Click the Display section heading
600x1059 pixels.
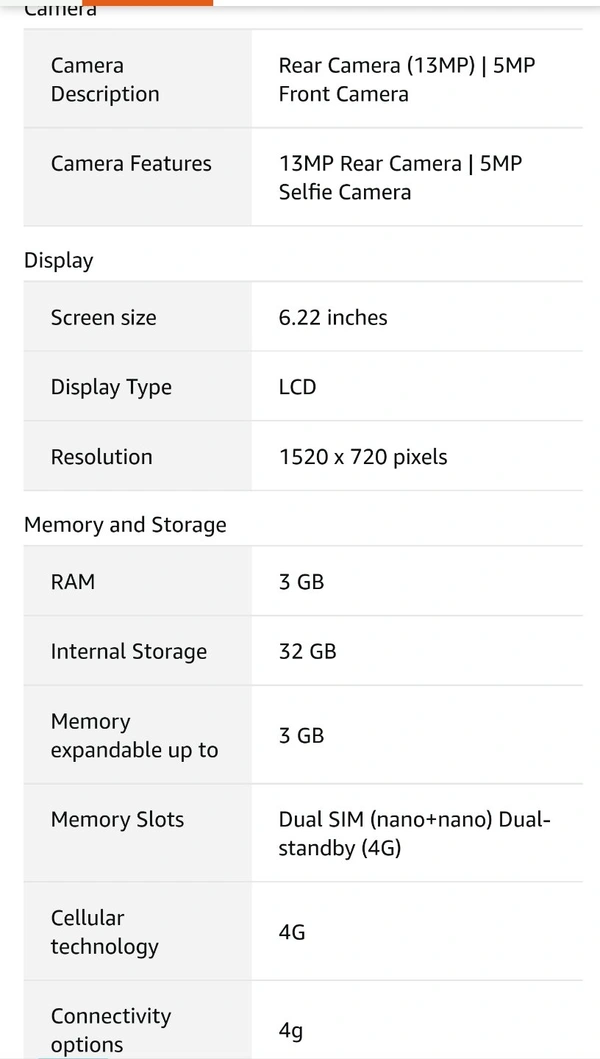coord(59,261)
